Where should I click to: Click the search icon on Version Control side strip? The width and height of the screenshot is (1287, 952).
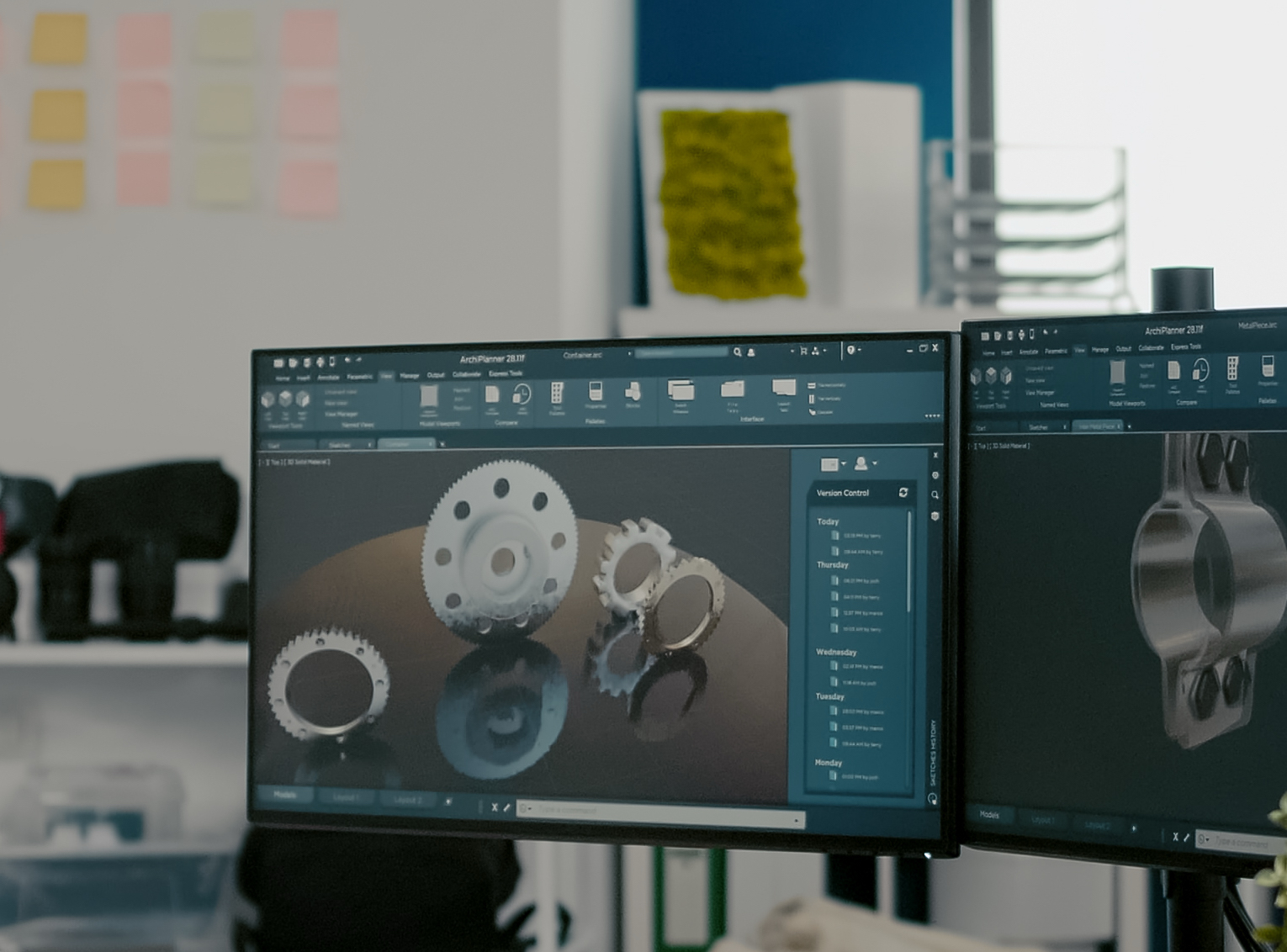tap(935, 495)
